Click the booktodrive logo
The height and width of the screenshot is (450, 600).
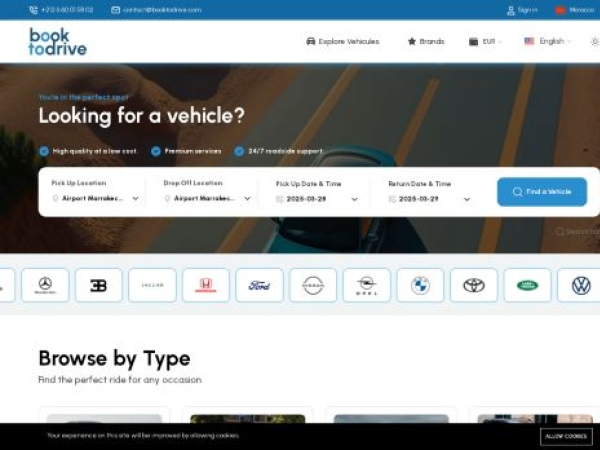click(58, 41)
